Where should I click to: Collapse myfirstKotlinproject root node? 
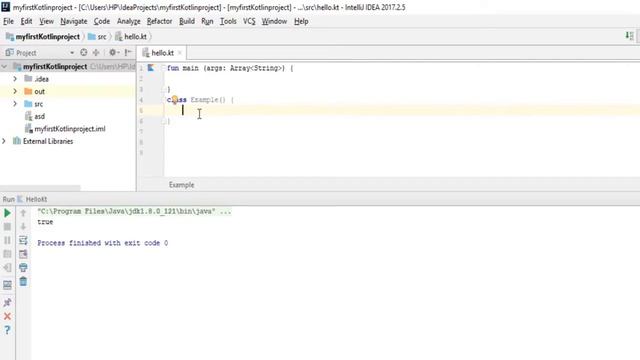(4, 66)
